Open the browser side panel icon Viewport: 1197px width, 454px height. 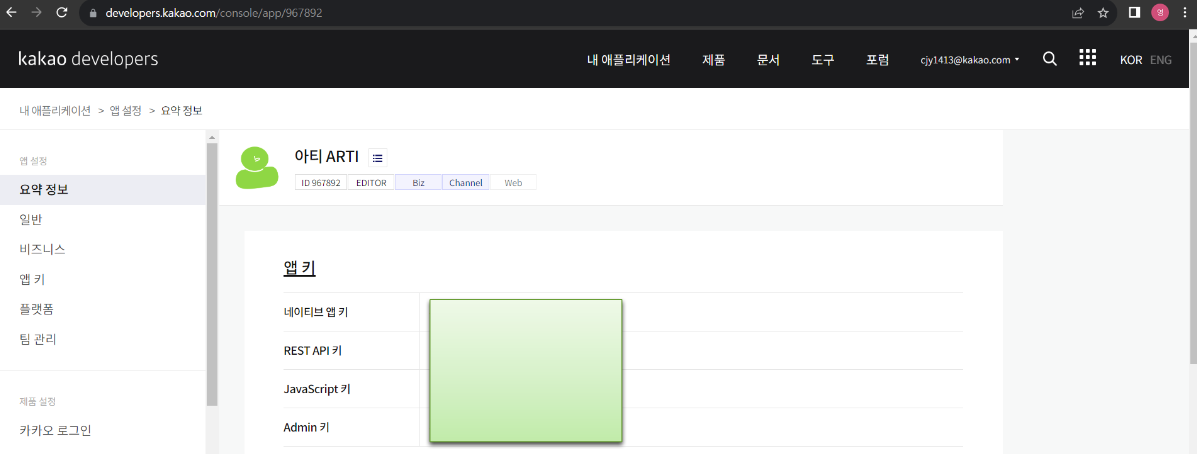[x=1134, y=12]
